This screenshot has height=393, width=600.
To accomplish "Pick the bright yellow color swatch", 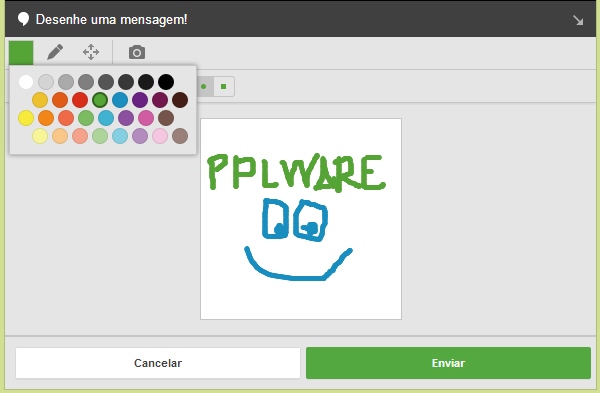I will (26, 118).
